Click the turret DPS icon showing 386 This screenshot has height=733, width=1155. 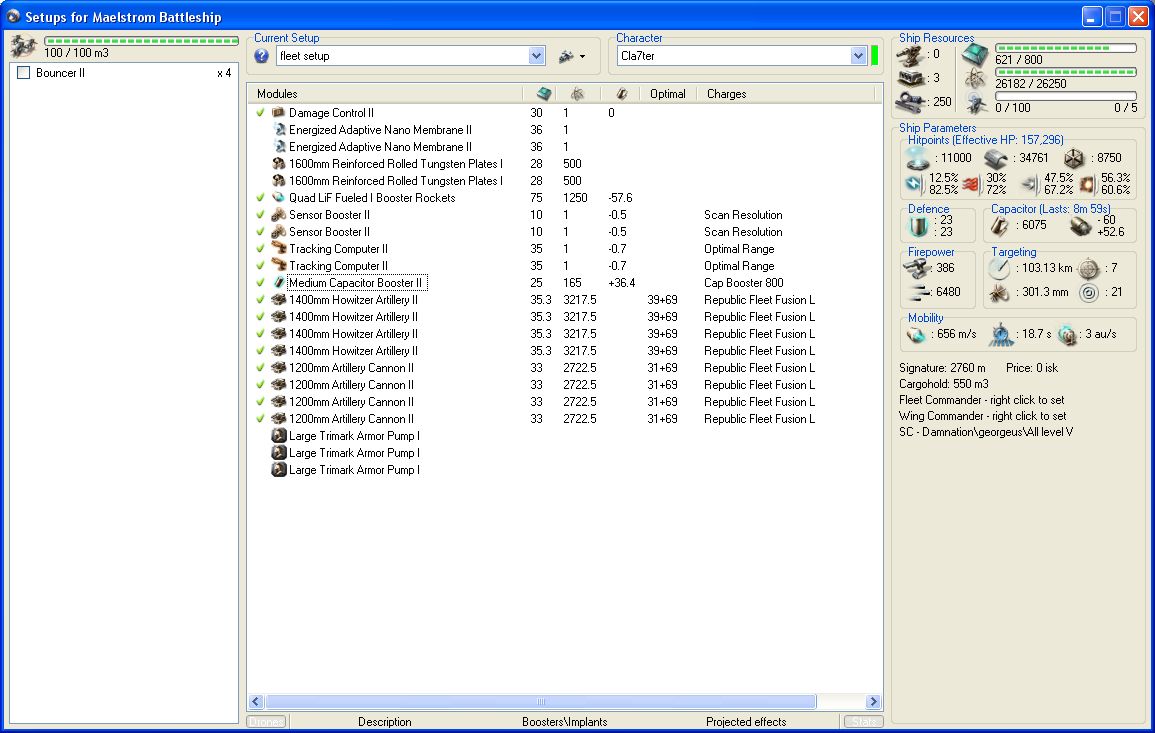pyautogui.click(x=918, y=268)
